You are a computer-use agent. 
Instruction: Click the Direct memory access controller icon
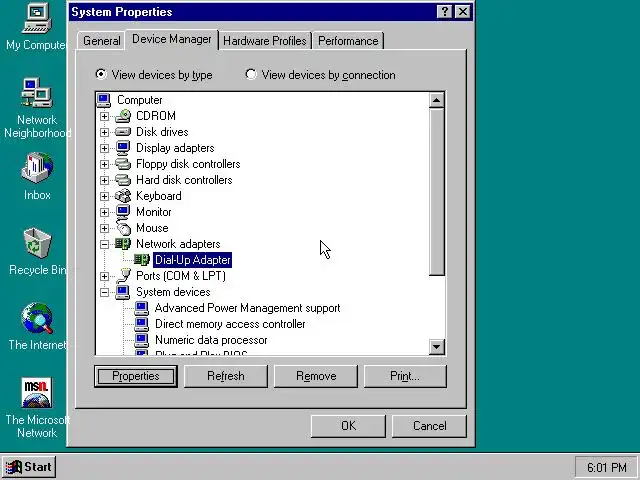(x=142, y=324)
